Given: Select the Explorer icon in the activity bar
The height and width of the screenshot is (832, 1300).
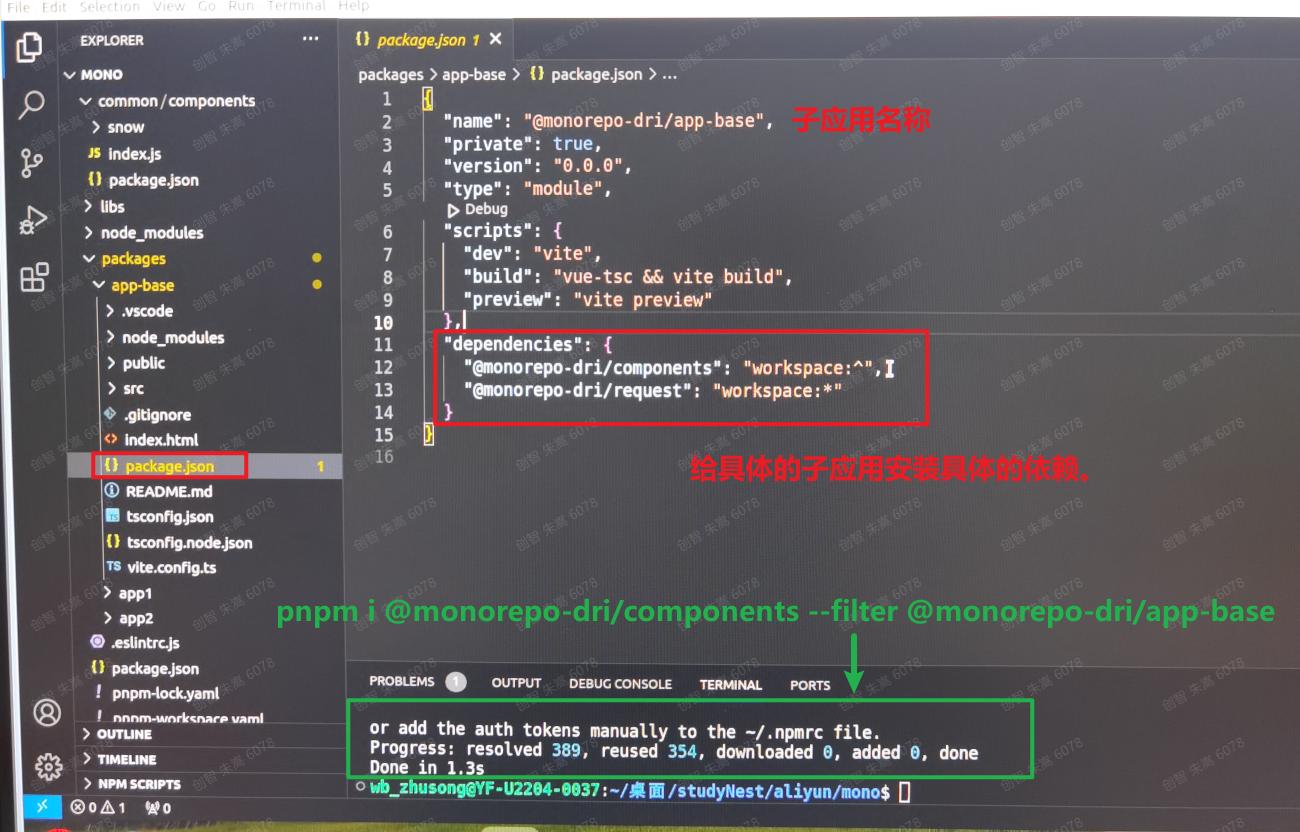Looking at the screenshot, I should [30, 47].
